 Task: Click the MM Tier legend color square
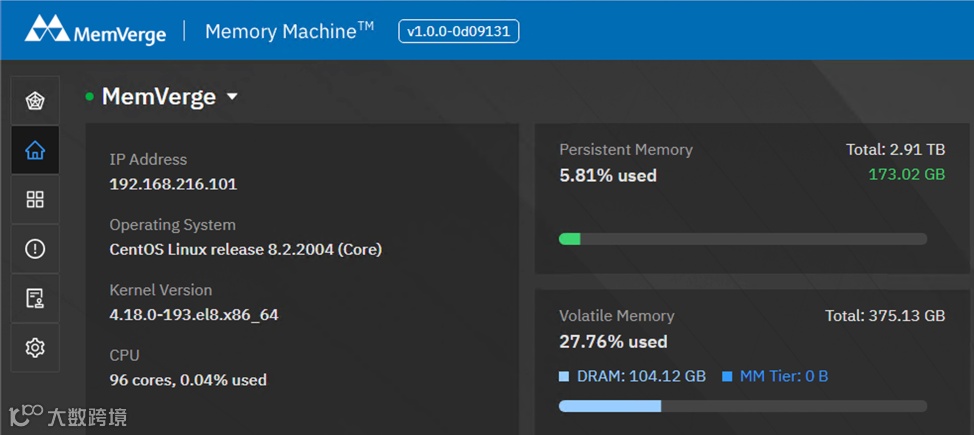point(727,377)
